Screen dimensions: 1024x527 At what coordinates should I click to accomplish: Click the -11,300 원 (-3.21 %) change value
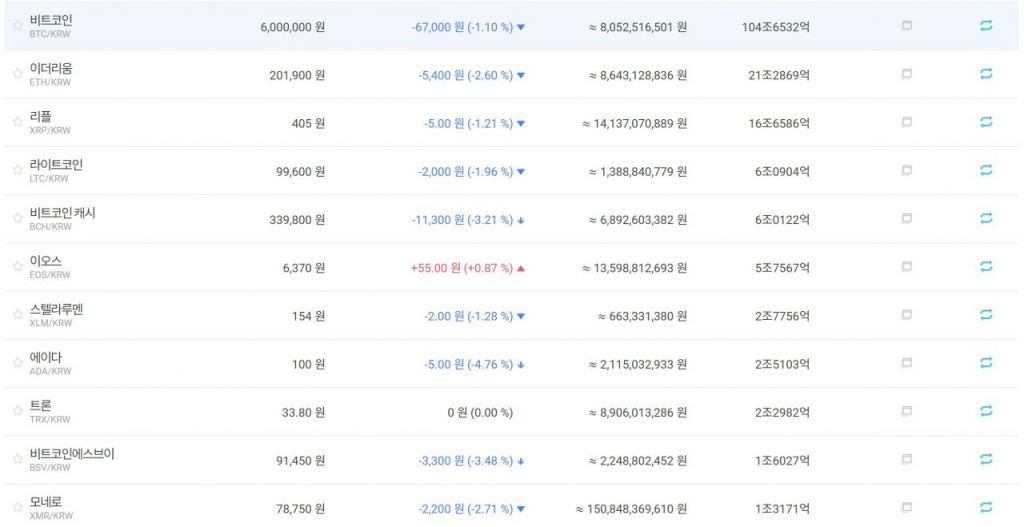point(468,220)
